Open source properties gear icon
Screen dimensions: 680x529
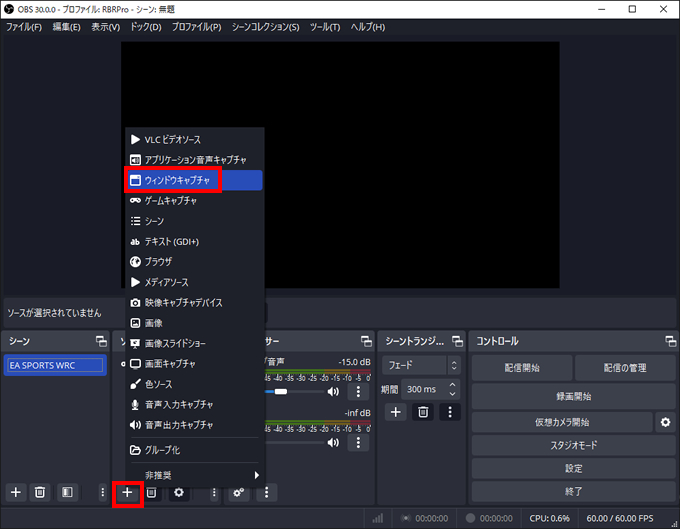(179, 493)
